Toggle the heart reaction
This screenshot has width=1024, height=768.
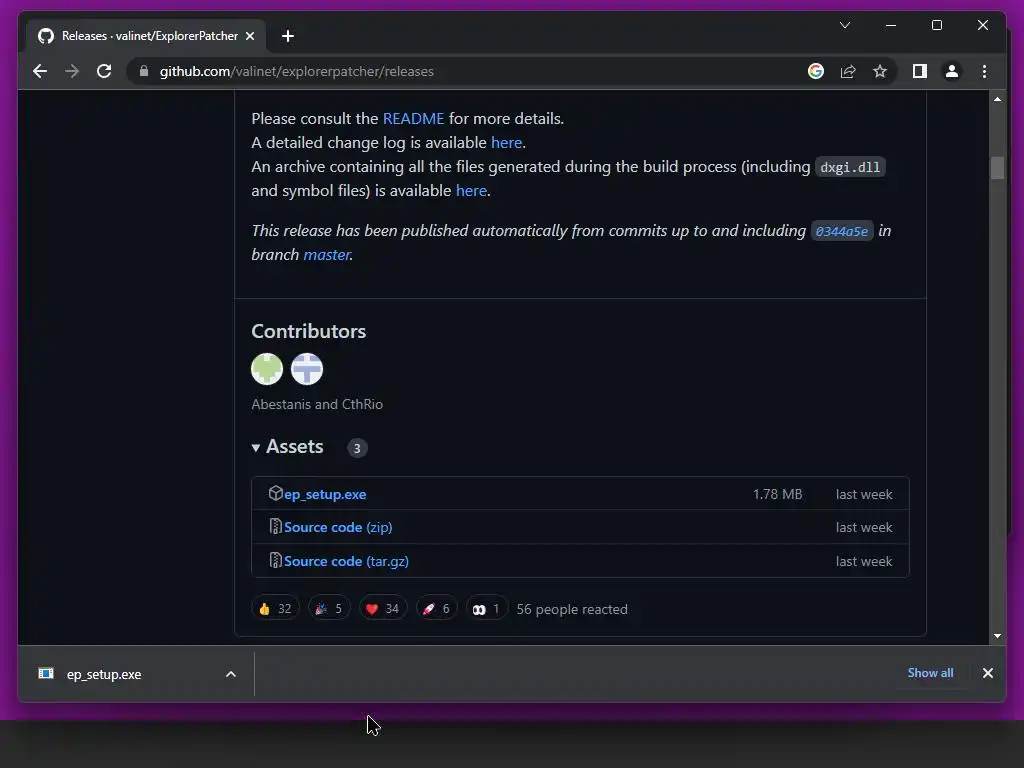pyautogui.click(x=383, y=609)
